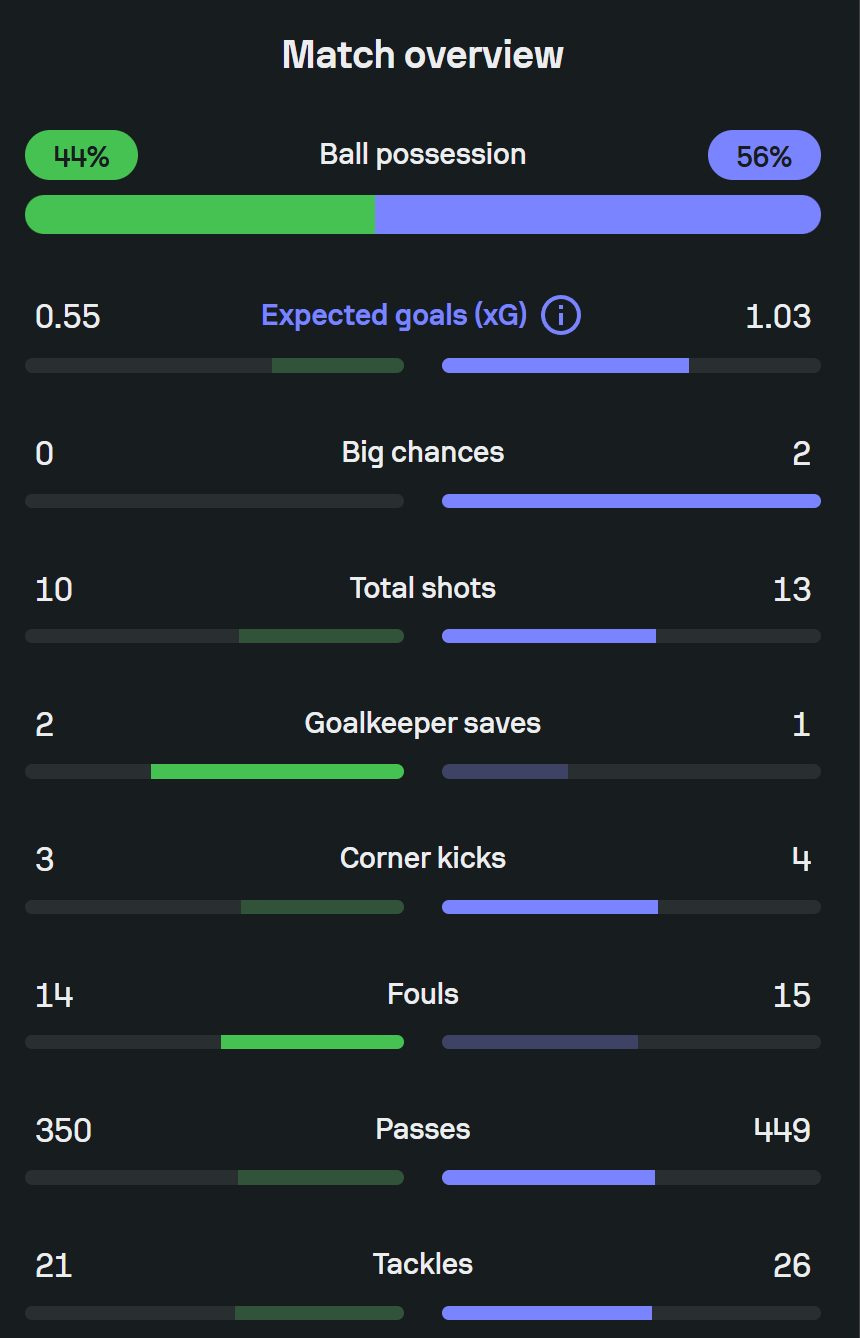
Task: Click the Total shots stat label
Action: (x=423, y=587)
